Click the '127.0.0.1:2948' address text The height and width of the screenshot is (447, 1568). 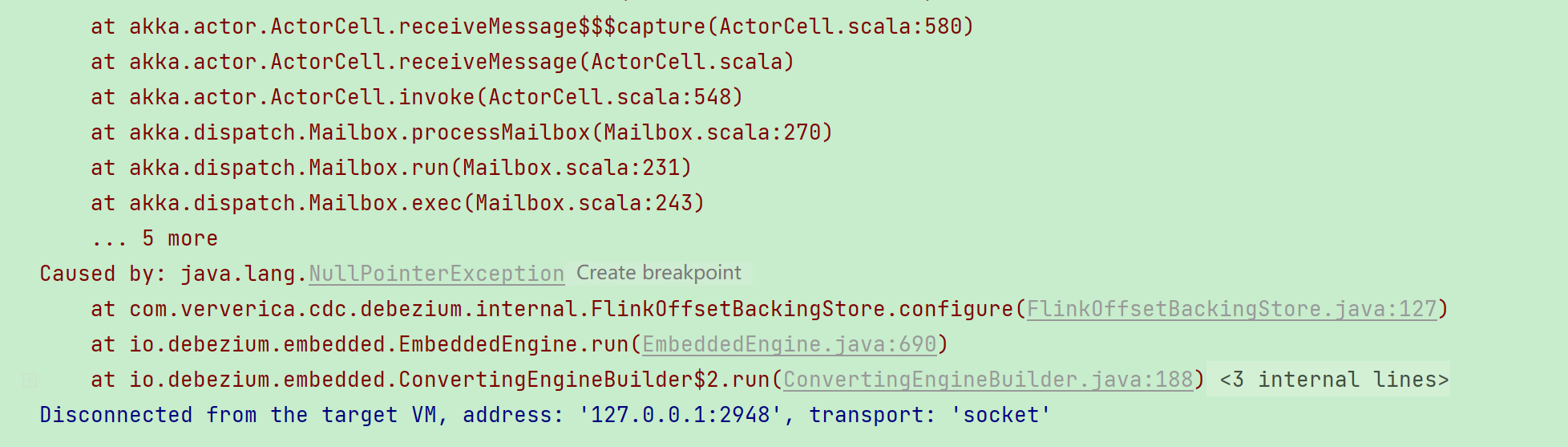point(680,415)
